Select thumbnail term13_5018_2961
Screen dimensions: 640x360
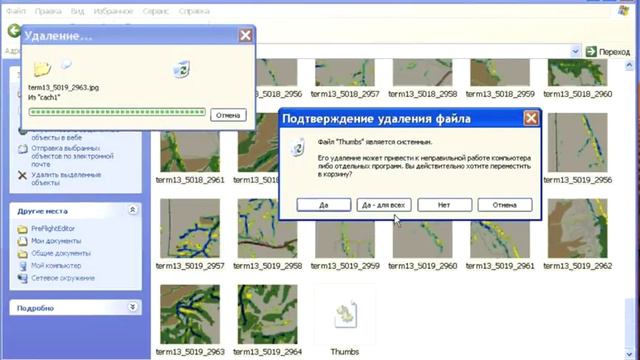pyautogui.click(x=190, y=151)
